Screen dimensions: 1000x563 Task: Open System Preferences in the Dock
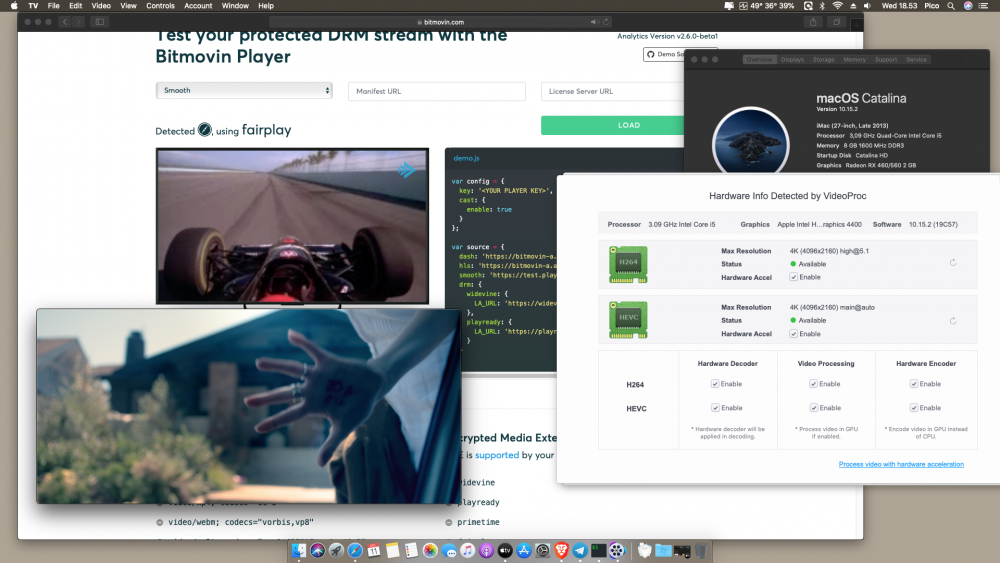pyautogui.click(x=542, y=550)
